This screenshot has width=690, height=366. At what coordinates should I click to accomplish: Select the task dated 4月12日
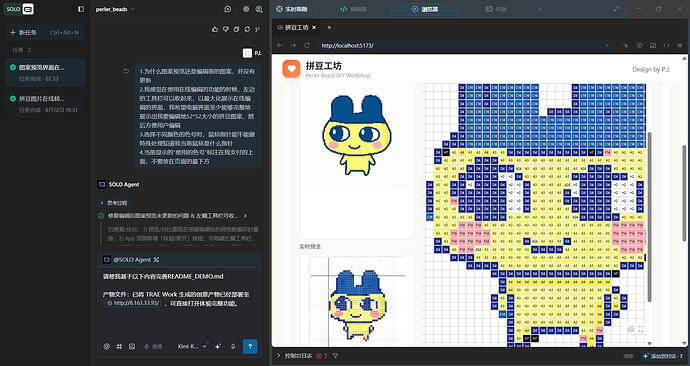[45, 104]
